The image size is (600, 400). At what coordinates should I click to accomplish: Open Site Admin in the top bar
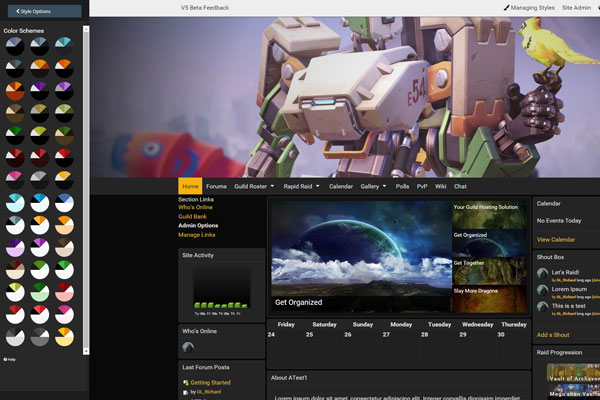576,7
